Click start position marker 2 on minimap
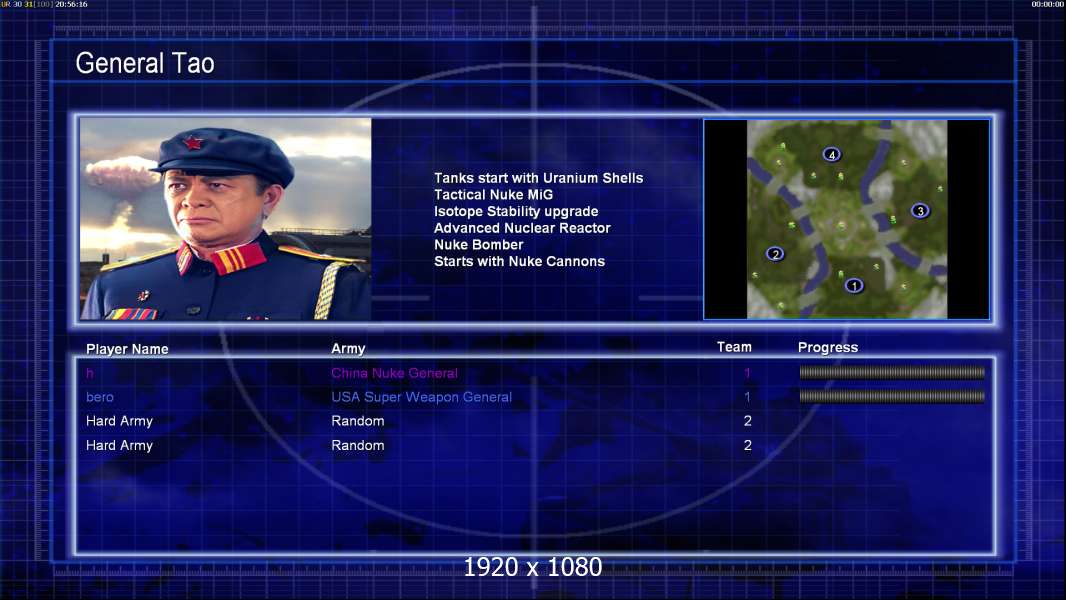This screenshot has height=600, width=1066. tap(775, 254)
